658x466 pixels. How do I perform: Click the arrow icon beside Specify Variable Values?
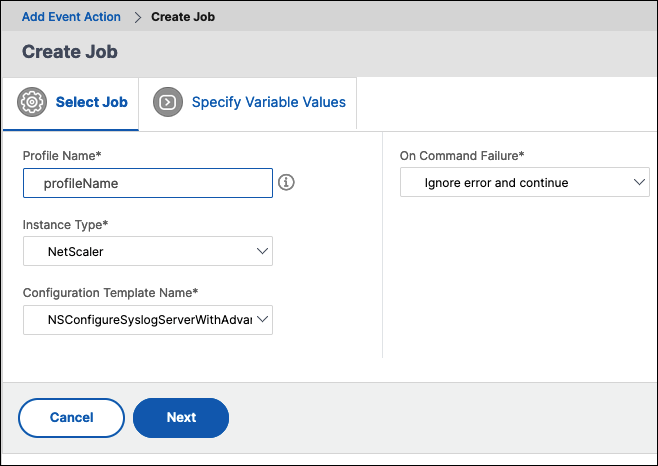point(168,102)
